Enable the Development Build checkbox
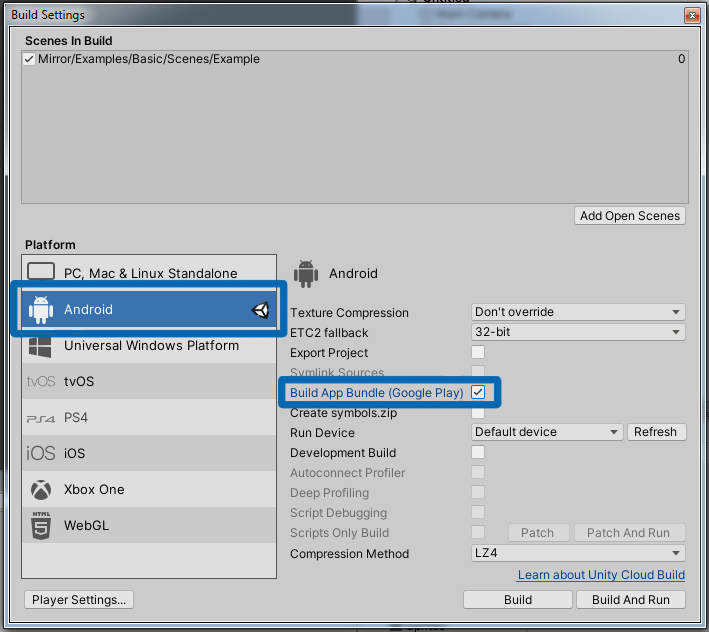 (478, 452)
